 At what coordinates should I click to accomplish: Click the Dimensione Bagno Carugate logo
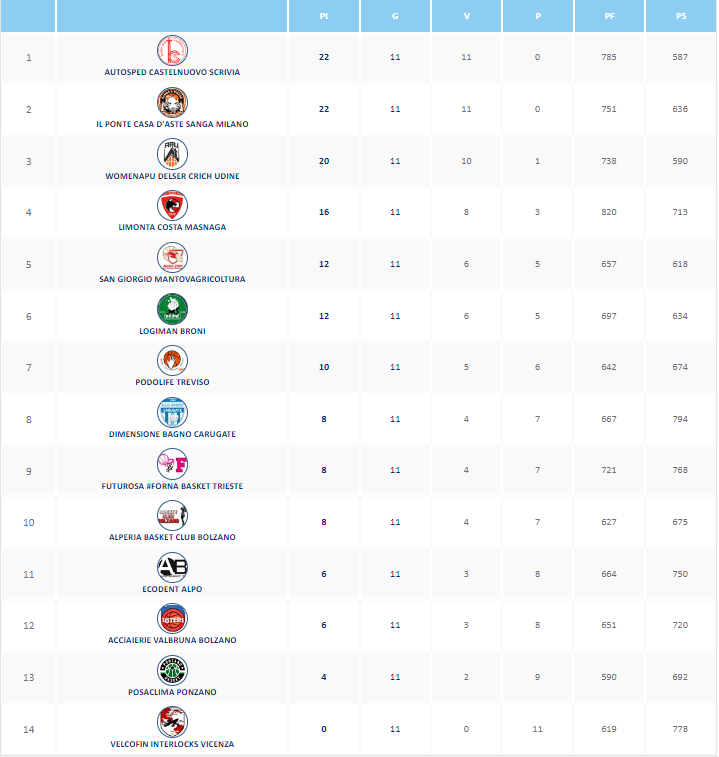(172, 412)
